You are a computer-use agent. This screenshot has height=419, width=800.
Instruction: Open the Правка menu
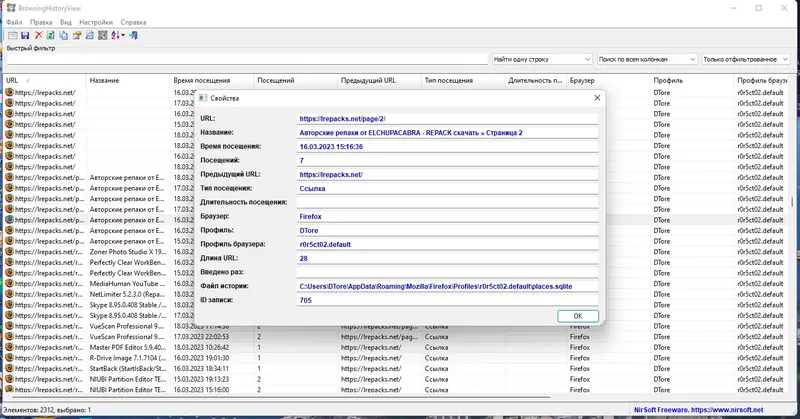[41, 22]
